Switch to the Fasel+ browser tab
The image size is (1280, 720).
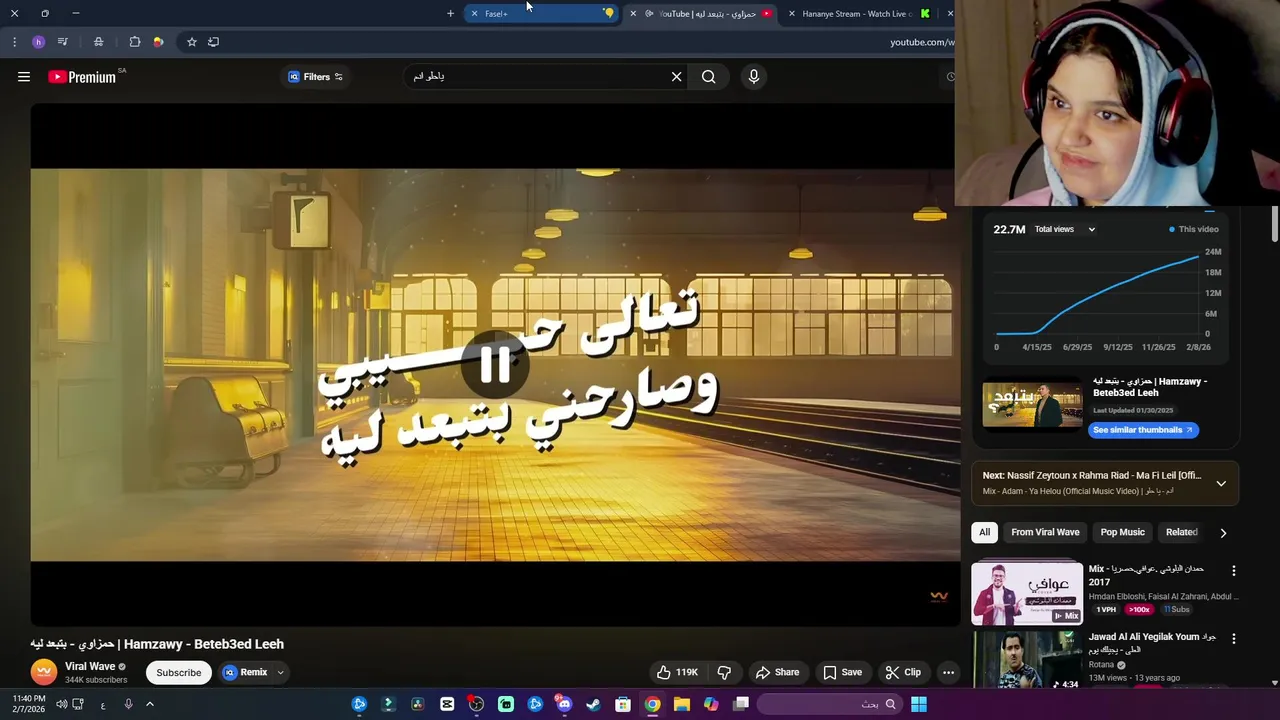[540, 14]
